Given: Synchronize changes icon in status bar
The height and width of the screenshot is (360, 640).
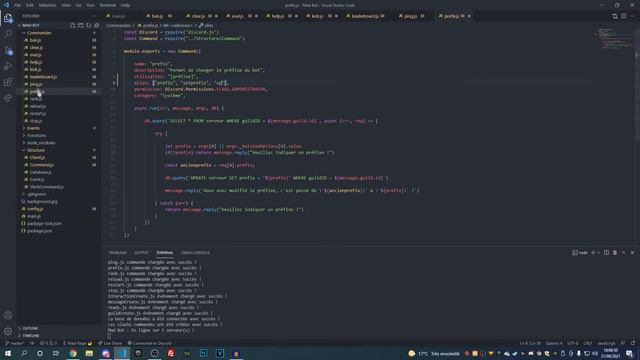Looking at the screenshot, I should [x=32, y=343].
